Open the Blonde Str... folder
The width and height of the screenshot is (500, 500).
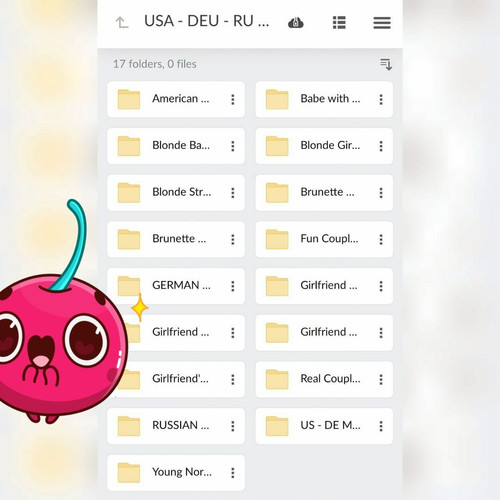tap(176, 193)
